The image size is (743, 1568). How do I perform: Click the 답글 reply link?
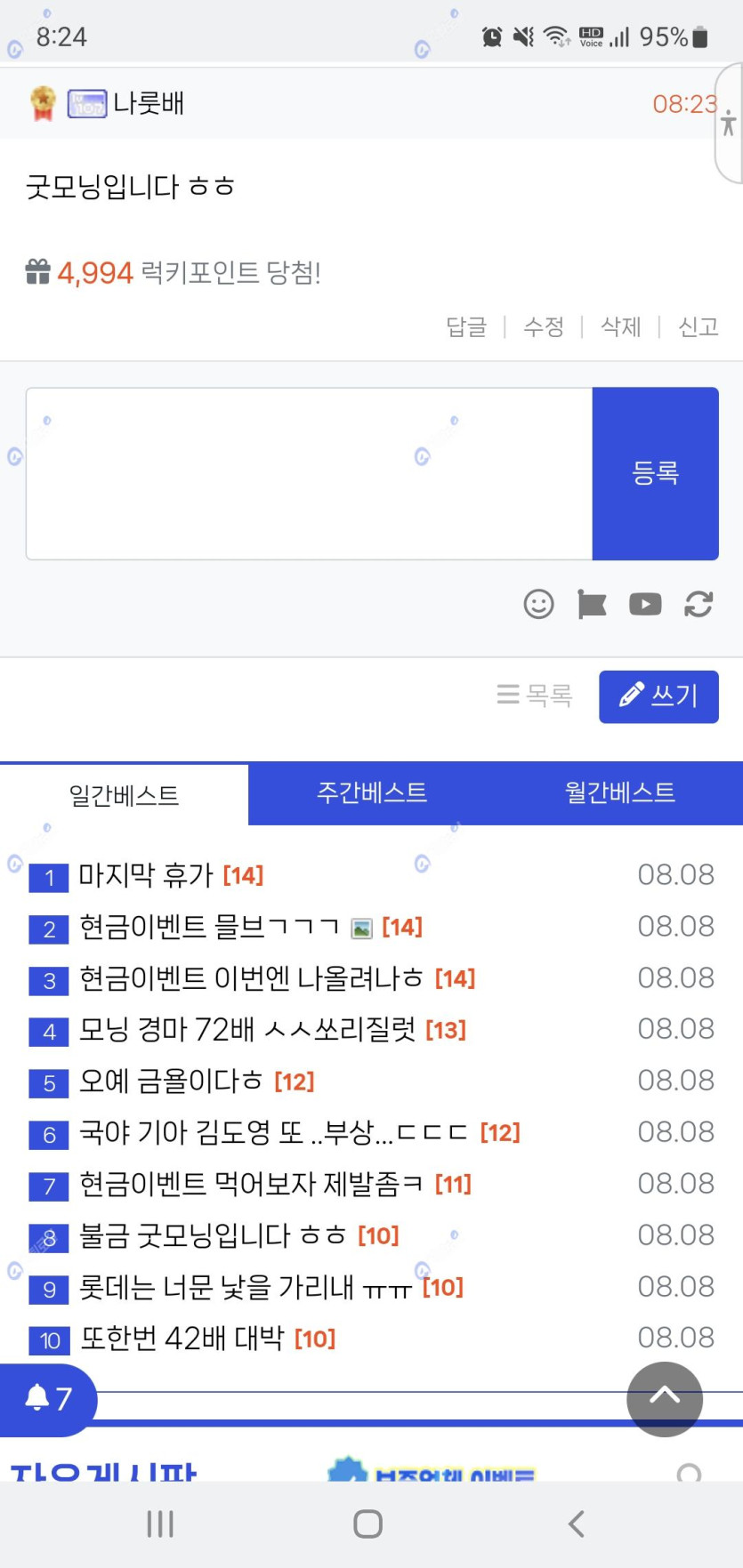pos(466,327)
